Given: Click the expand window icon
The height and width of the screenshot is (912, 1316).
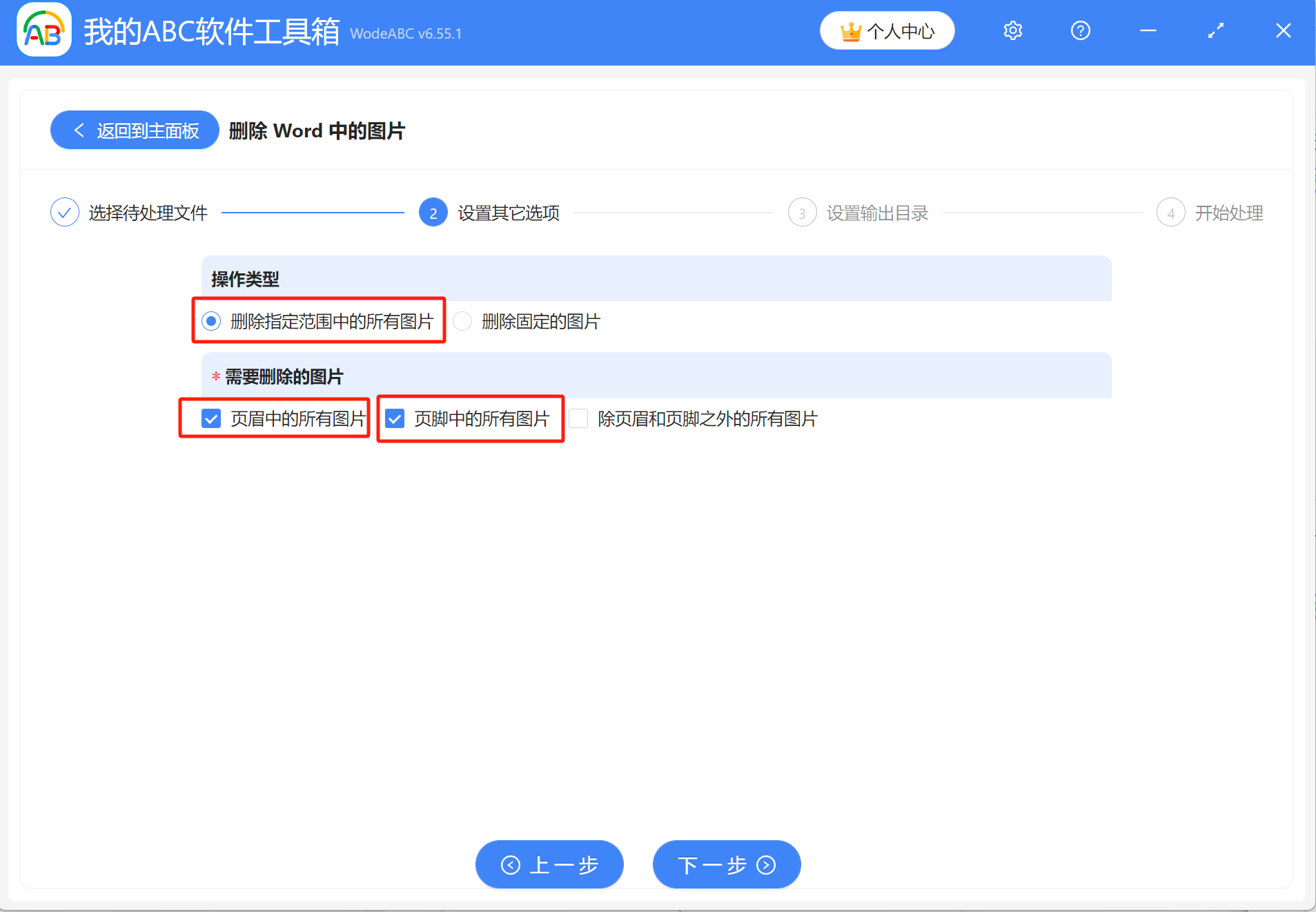Looking at the screenshot, I should tap(1215, 30).
